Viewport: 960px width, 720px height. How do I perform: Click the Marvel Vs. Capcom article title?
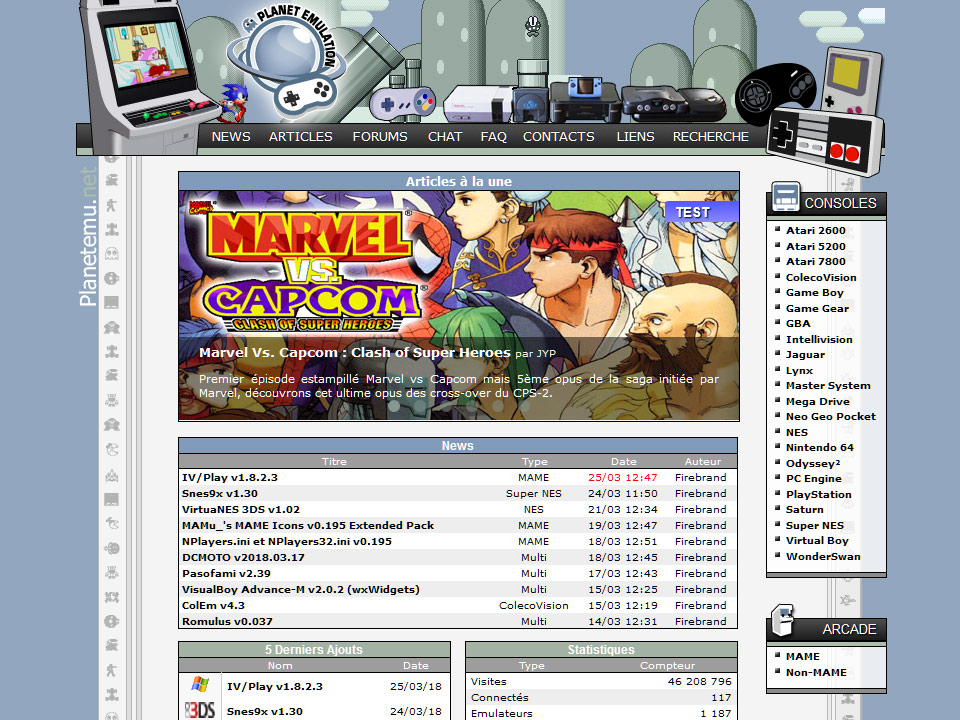click(354, 353)
